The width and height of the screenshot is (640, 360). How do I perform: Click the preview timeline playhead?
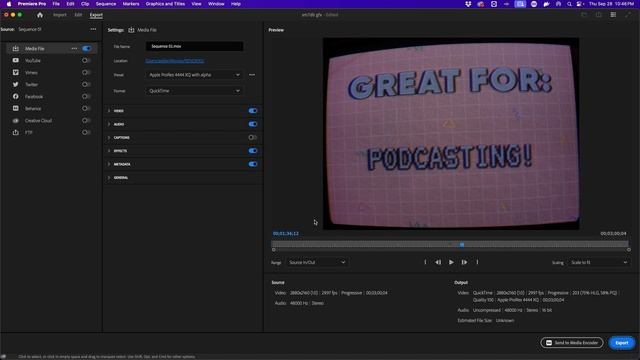[462, 244]
